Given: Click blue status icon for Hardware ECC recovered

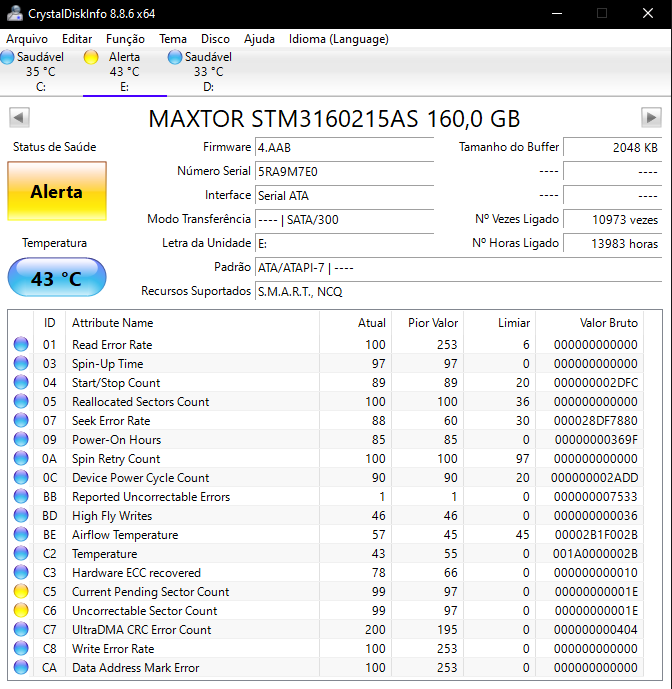Looking at the screenshot, I should tap(21, 573).
